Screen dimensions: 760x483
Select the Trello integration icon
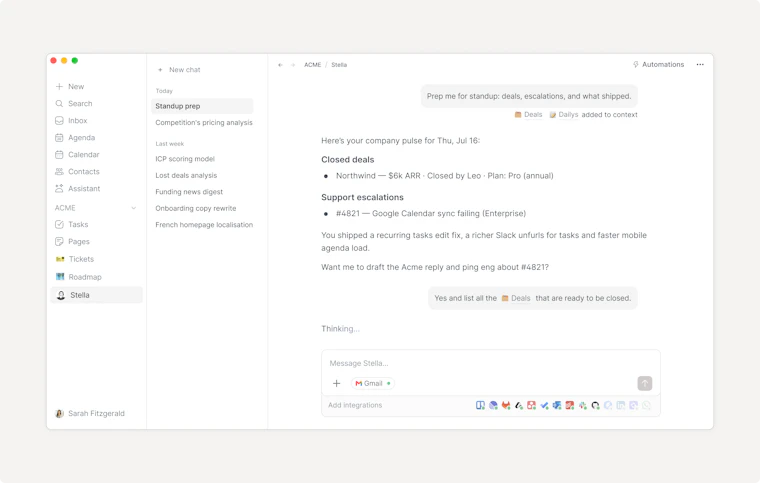pos(480,405)
